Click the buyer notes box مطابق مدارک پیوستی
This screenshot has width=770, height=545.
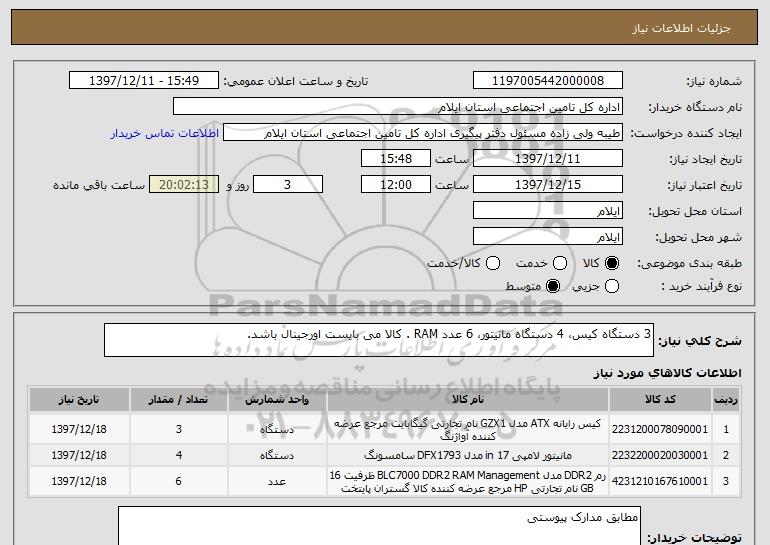pyautogui.click(x=379, y=525)
